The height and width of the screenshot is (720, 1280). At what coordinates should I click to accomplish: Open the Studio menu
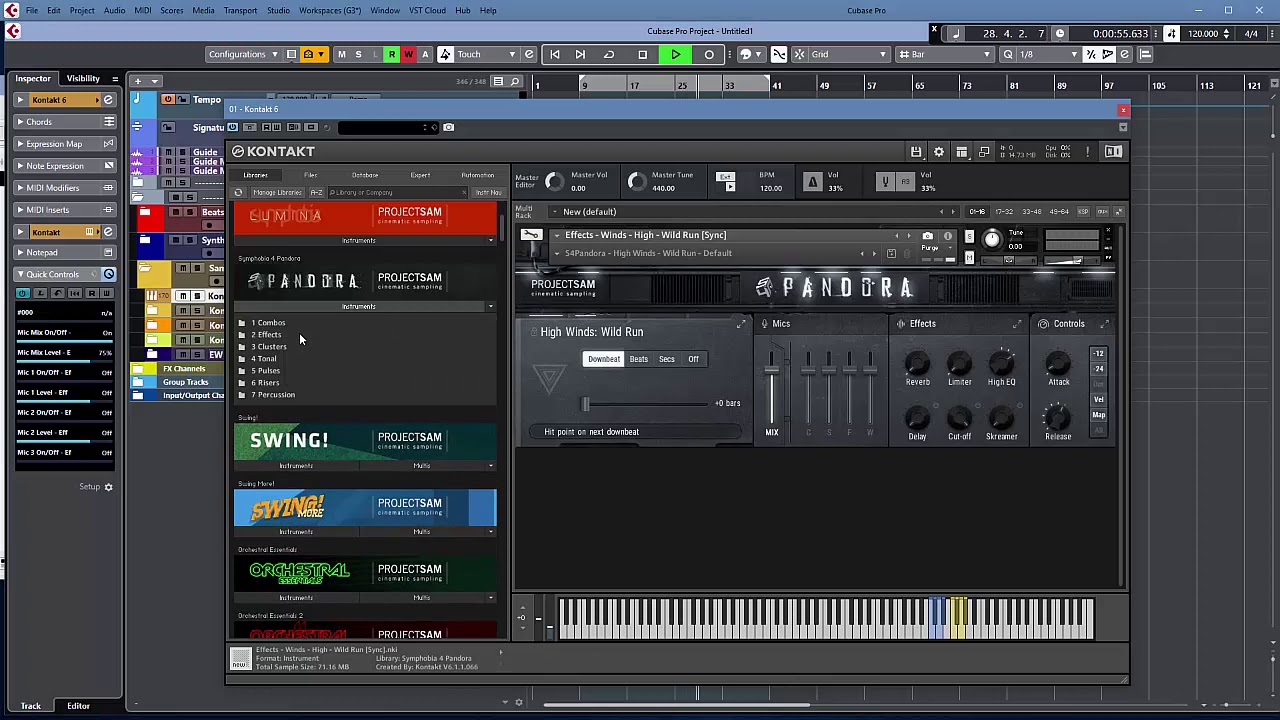(x=278, y=10)
